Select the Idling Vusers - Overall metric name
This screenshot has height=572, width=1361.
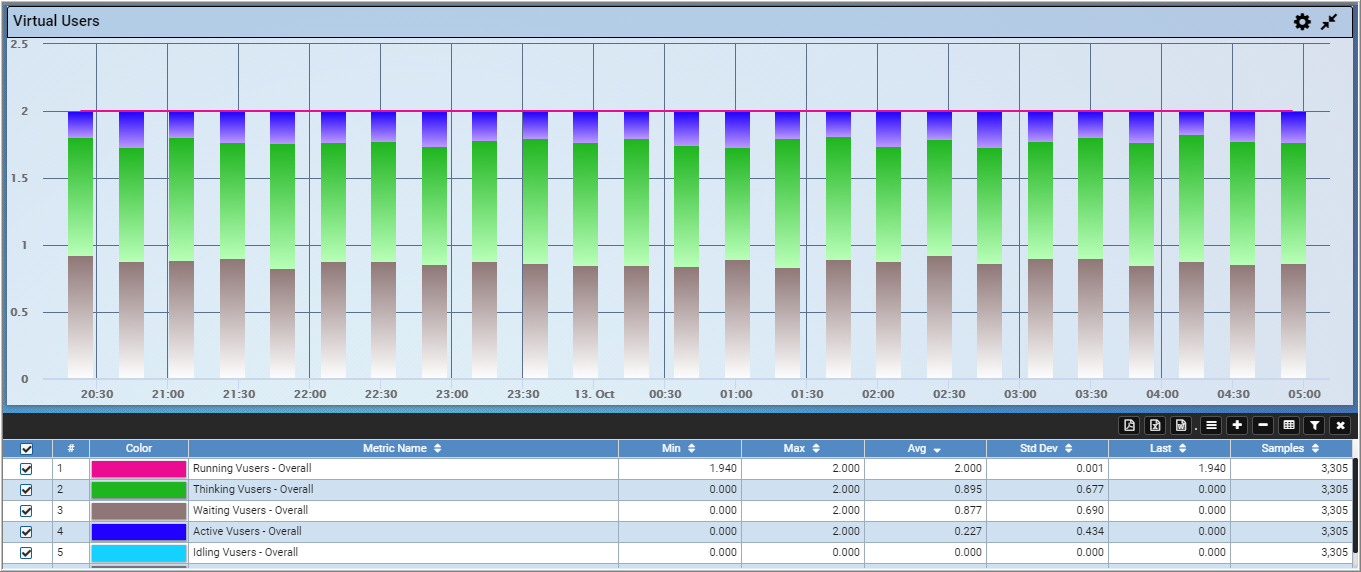pyautogui.click(x=246, y=552)
